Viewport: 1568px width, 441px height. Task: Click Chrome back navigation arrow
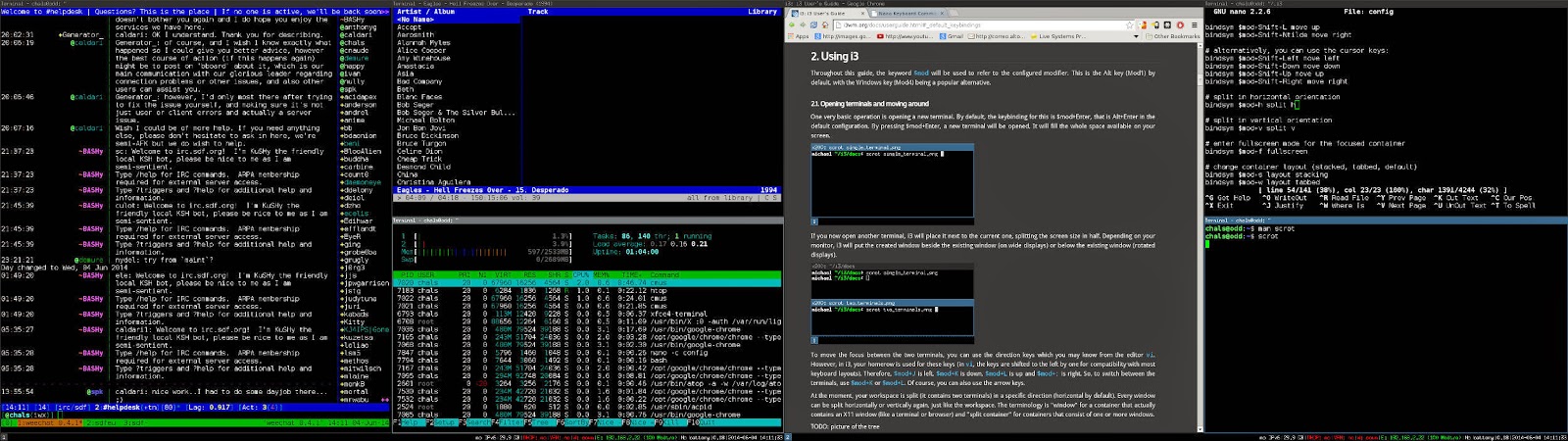(x=792, y=24)
